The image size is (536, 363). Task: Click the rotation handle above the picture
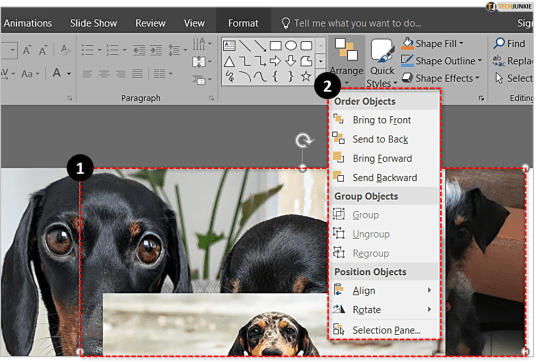tap(303, 140)
